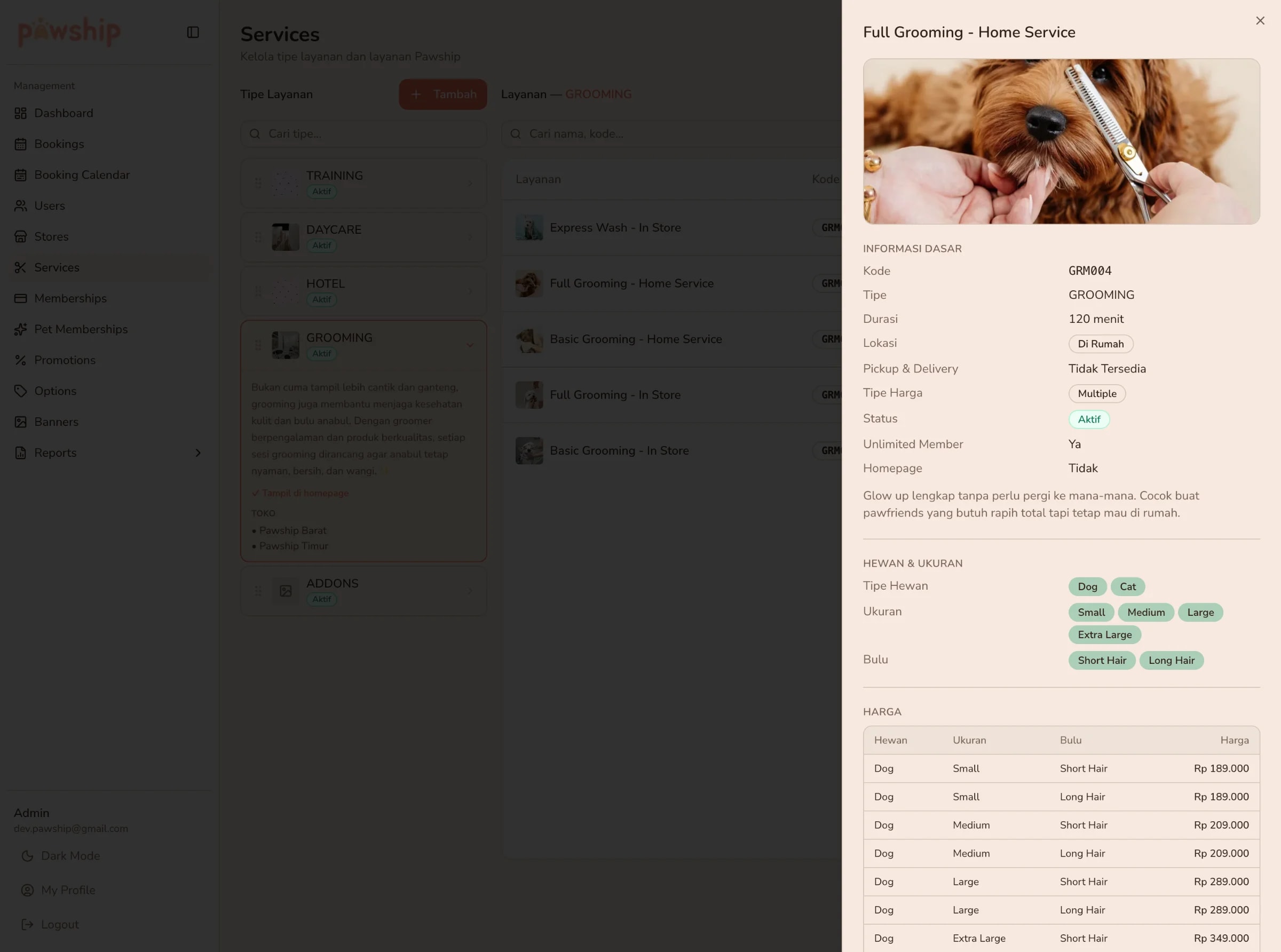The width and height of the screenshot is (1281, 952).
Task: Focus the Cari nama, kode search field
Action: (x=671, y=134)
